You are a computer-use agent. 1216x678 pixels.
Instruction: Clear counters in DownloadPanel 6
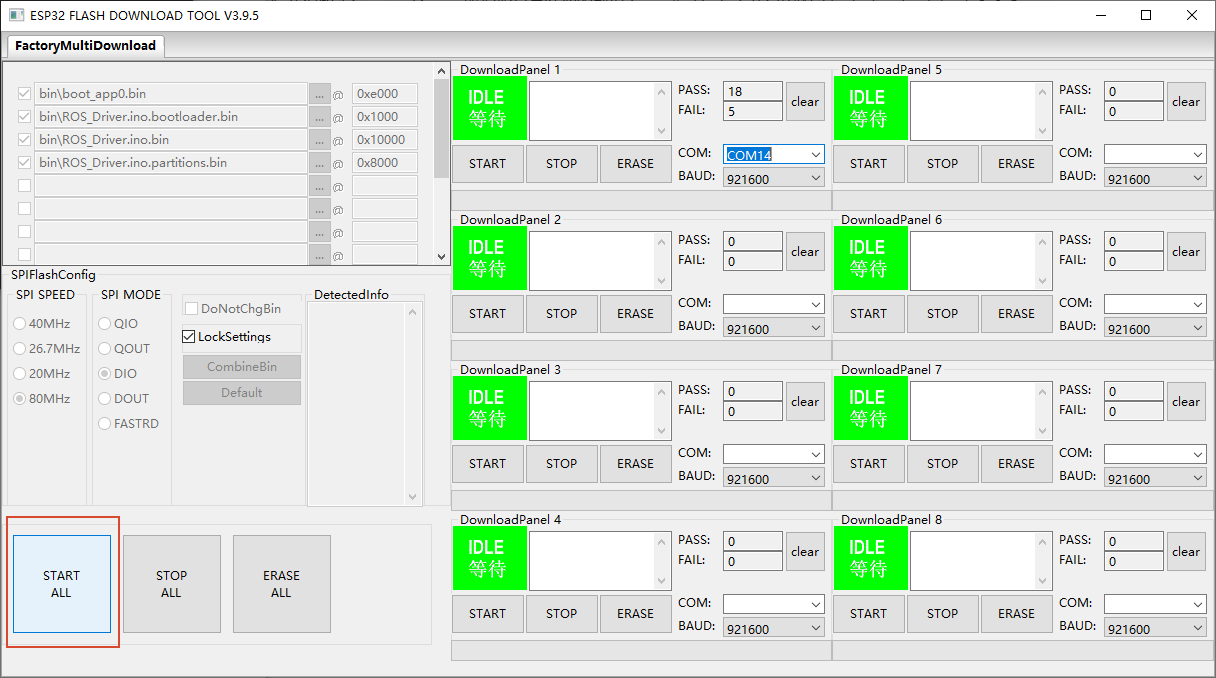(x=1186, y=252)
